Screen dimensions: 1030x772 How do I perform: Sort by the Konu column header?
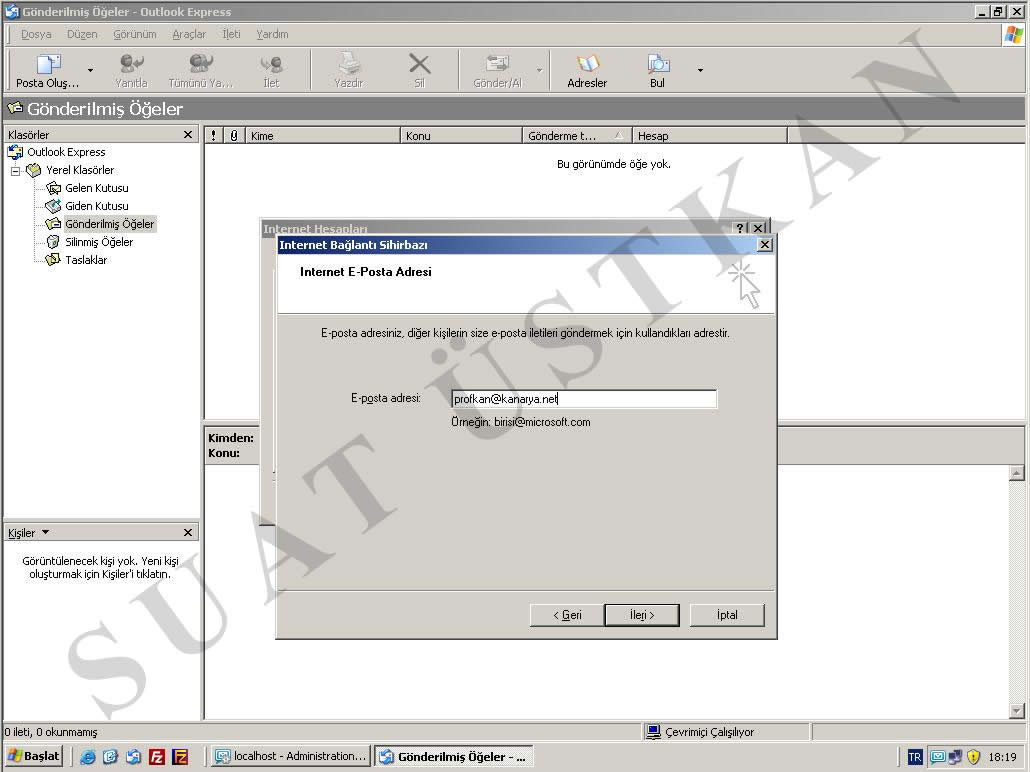pyautogui.click(x=461, y=135)
